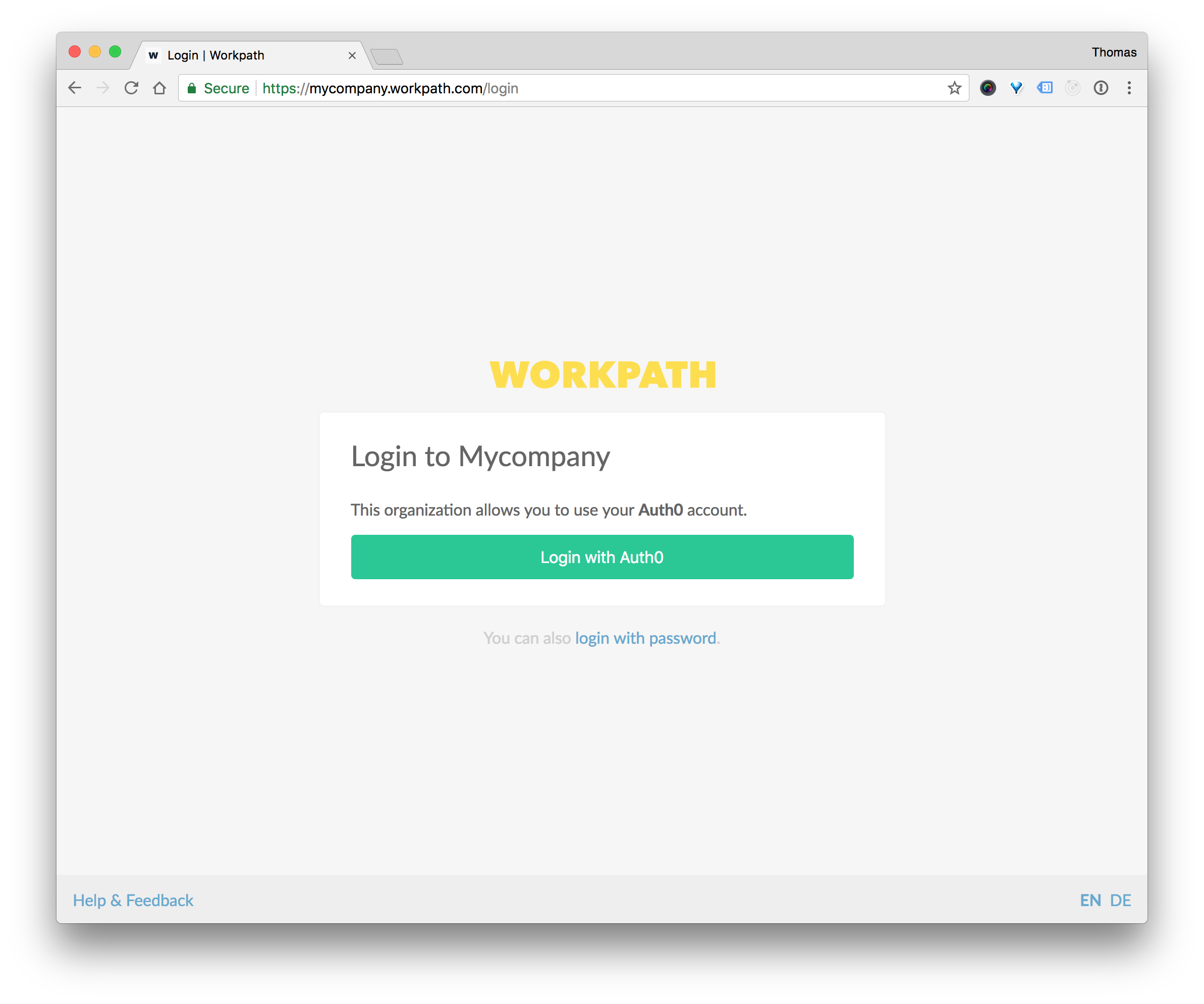This screenshot has height=1004, width=1204.
Task: Open the Help & Feedback link
Action: tap(133, 900)
